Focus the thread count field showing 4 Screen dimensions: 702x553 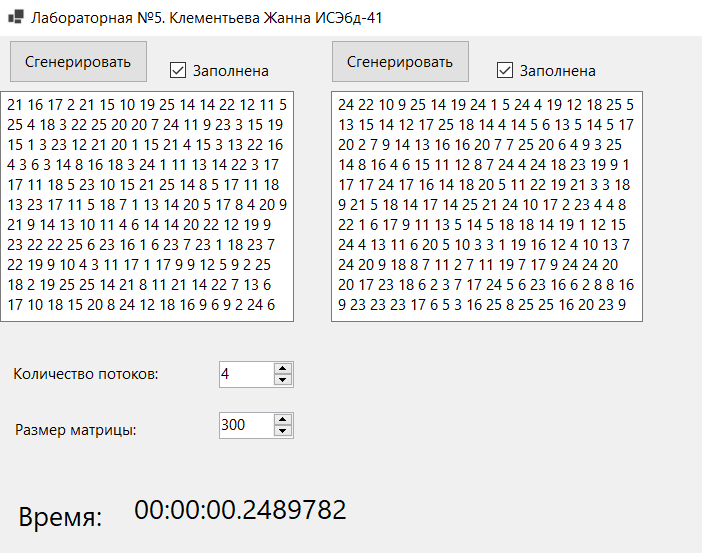(245, 374)
